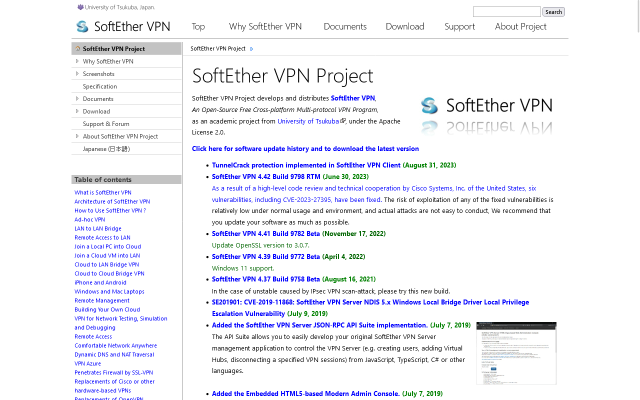
Task: Go to Replacements of Cisco link
Action: (x=115, y=385)
